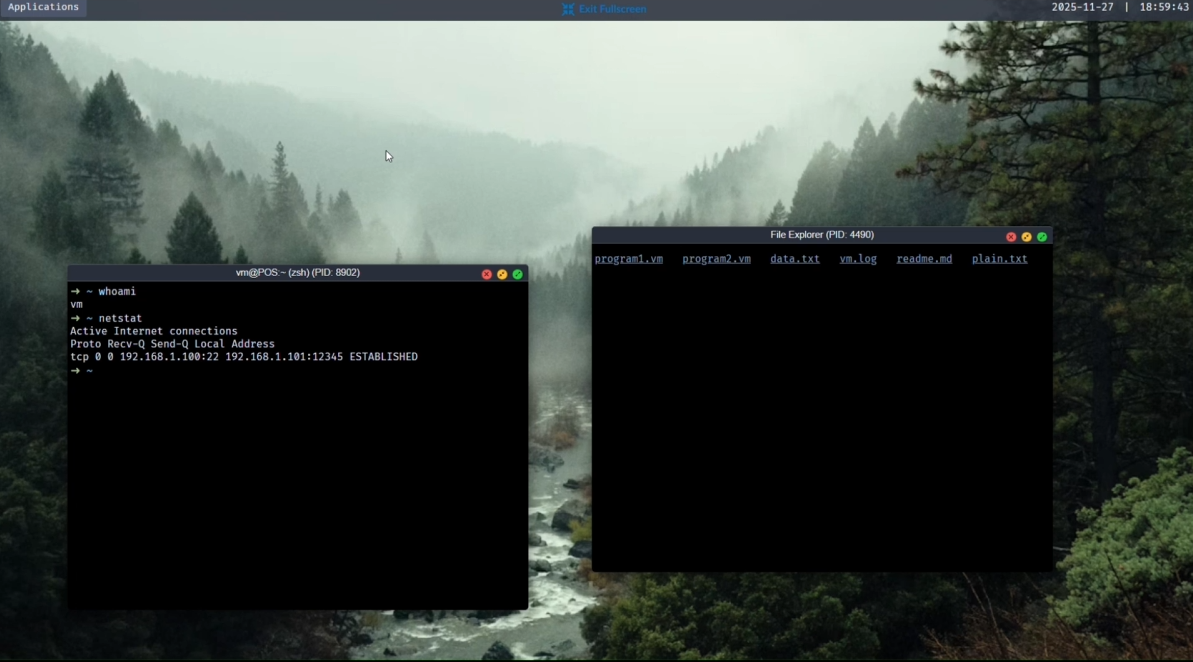Image resolution: width=1193 pixels, height=662 pixels.
Task: Open the plain.txt file
Action: (x=999, y=258)
